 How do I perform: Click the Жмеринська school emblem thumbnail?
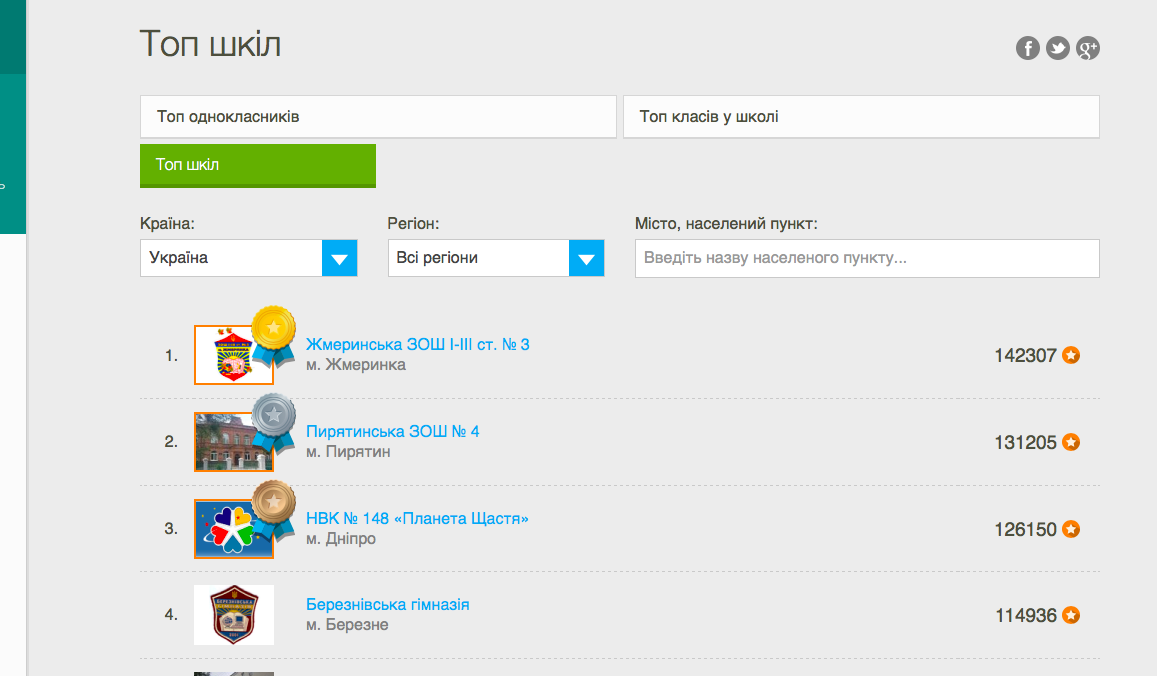tap(233, 355)
